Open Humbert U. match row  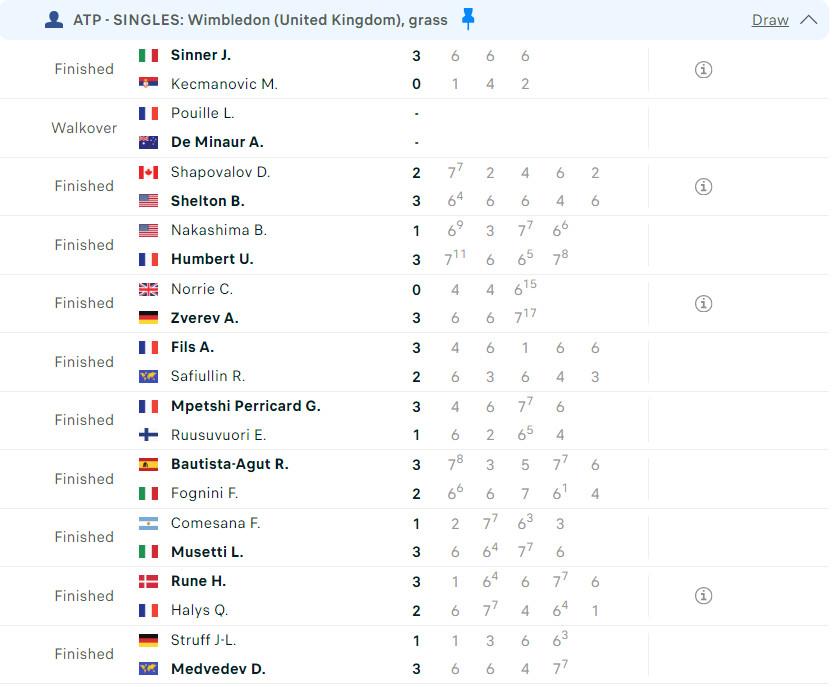coord(415,245)
